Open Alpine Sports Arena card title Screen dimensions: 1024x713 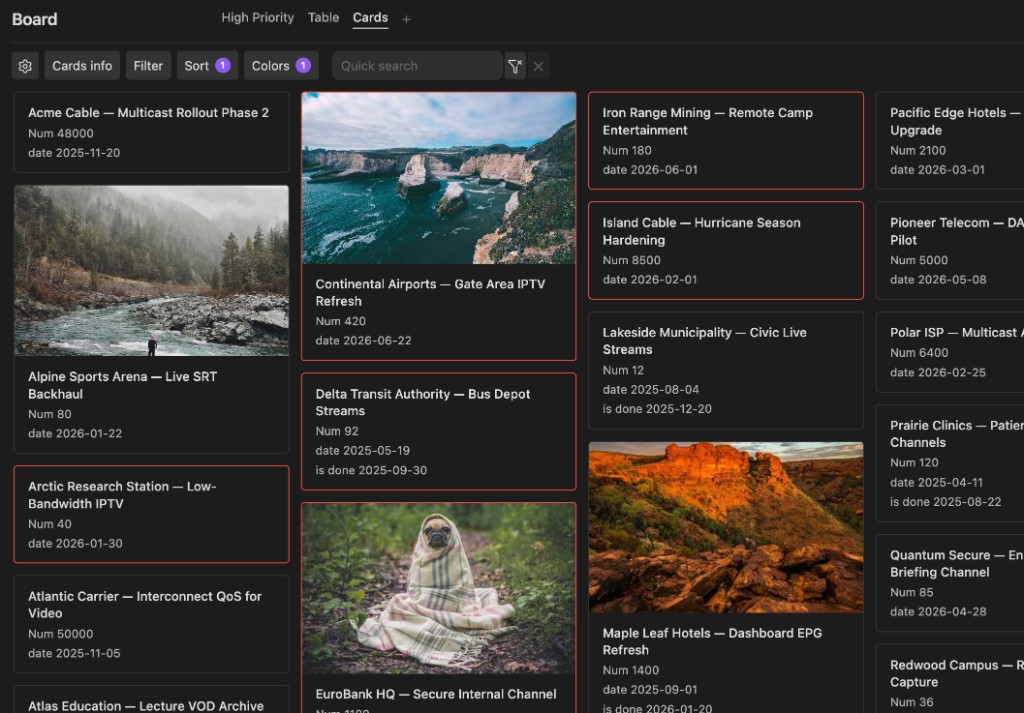122,385
